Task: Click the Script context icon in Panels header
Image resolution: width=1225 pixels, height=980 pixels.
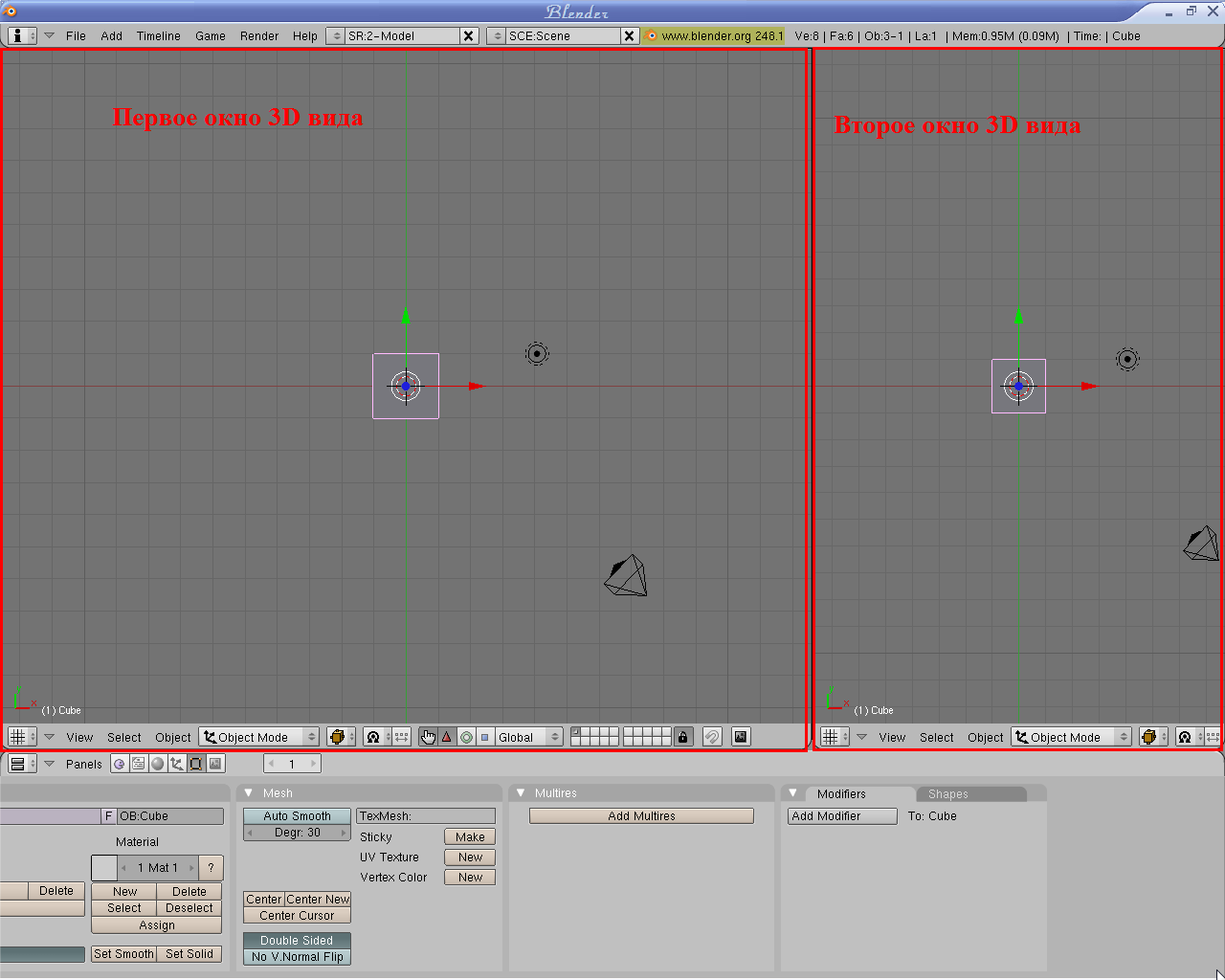Action: (139, 764)
